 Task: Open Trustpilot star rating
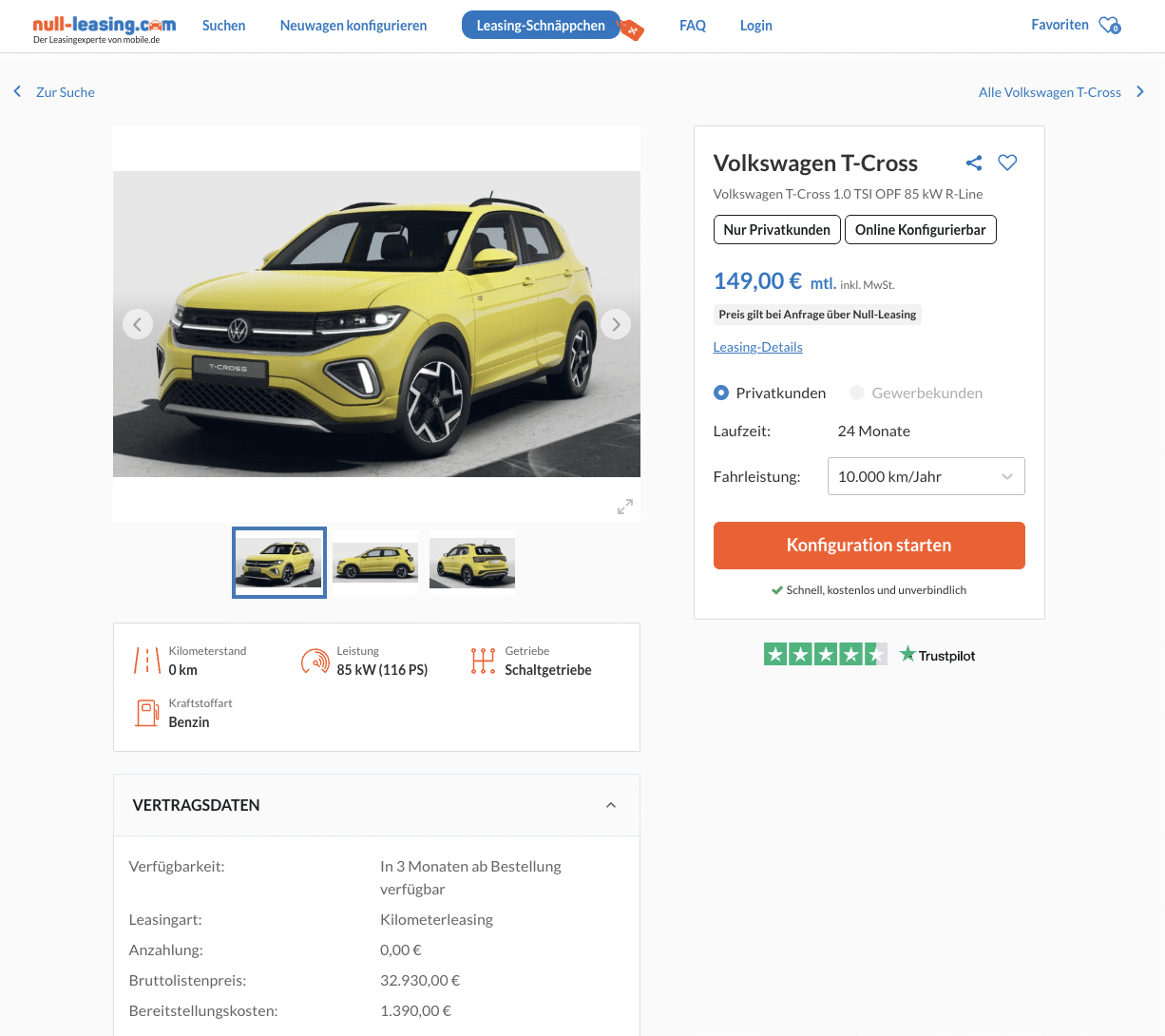[825, 655]
